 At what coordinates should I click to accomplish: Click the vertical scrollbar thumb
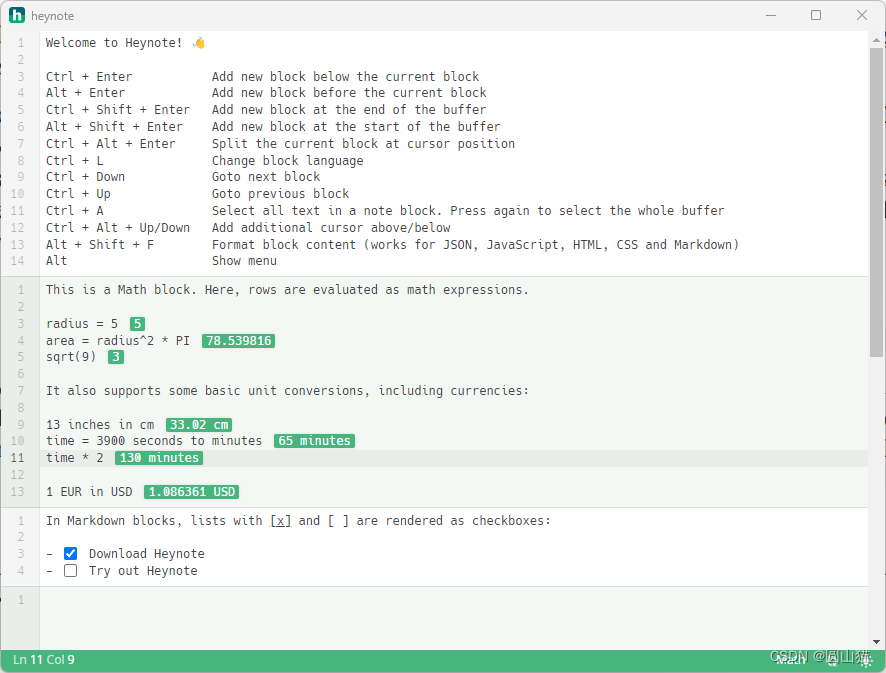click(876, 202)
